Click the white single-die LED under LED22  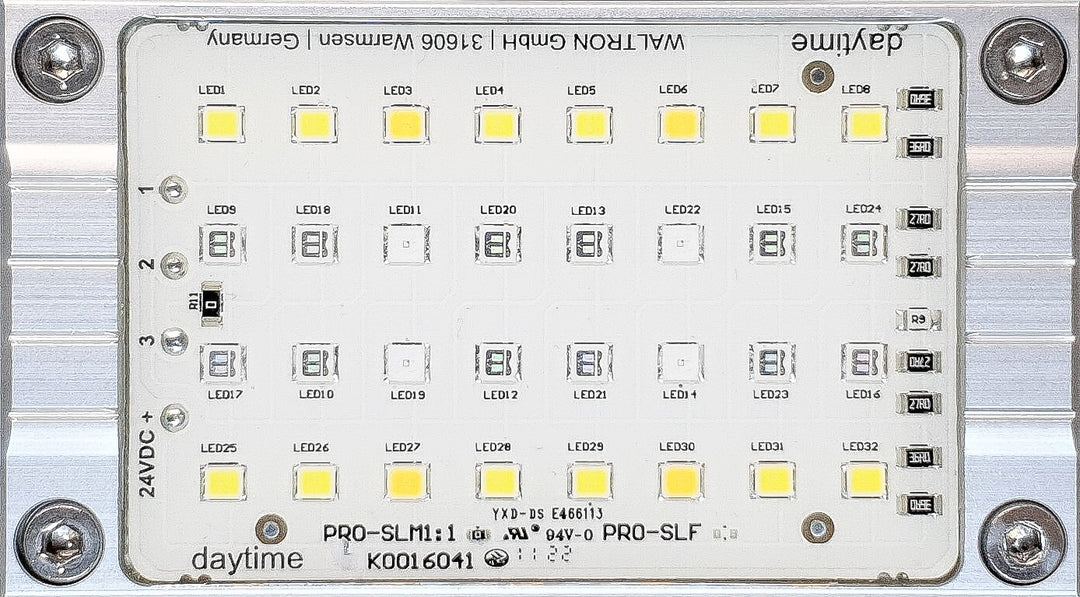[681, 244]
